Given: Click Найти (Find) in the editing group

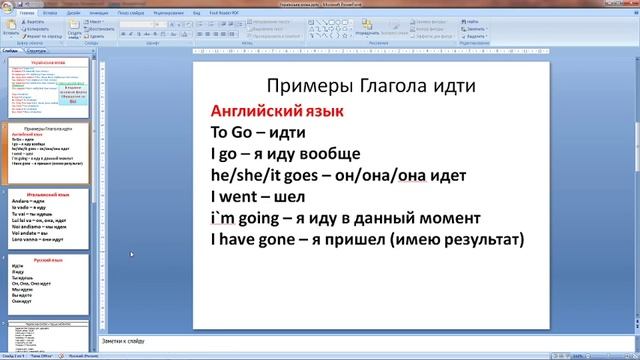Looking at the screenshot, I should coord(470,22).
